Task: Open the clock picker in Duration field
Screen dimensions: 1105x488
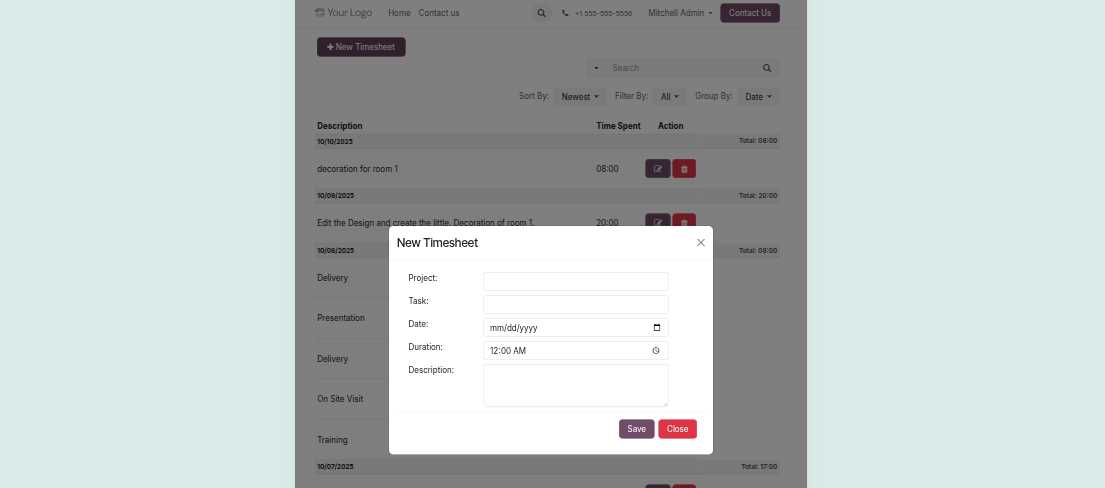Action: point(655,350)
